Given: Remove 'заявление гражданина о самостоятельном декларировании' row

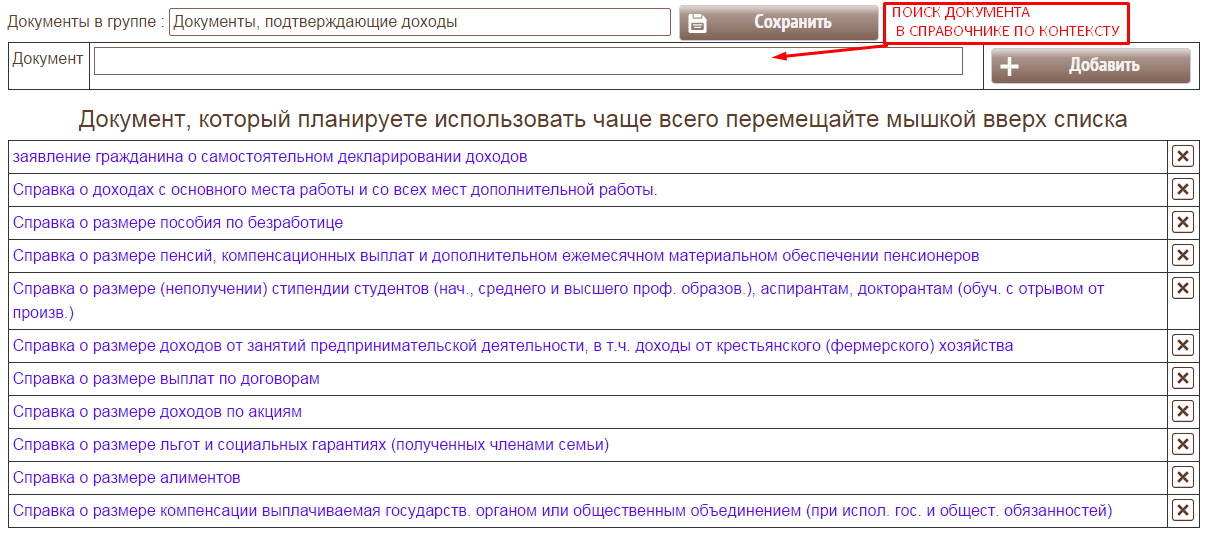Looking at the screenshot, I should point(1182,157).
